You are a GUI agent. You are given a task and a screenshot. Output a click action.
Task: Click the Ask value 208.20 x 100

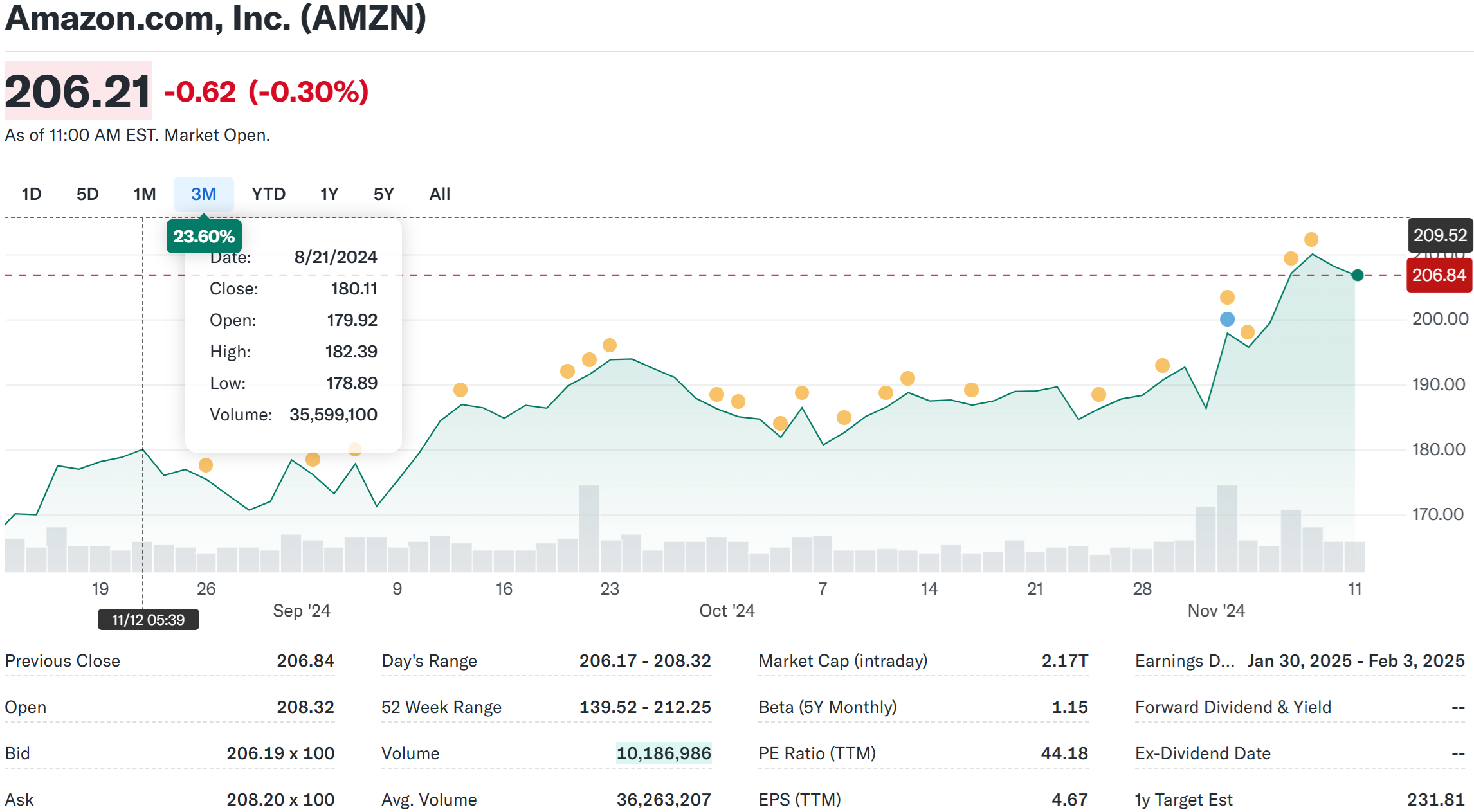coord(280,800)
